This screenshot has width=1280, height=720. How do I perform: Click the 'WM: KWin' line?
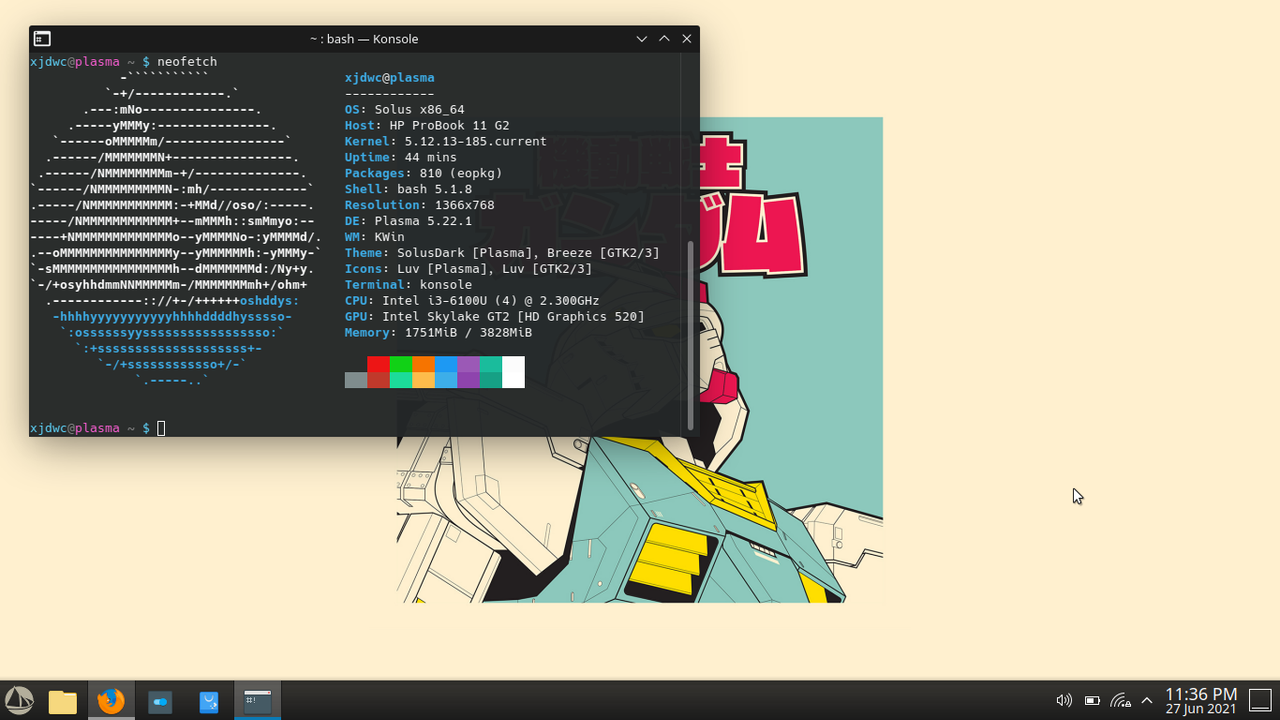(x=375, y=237)
